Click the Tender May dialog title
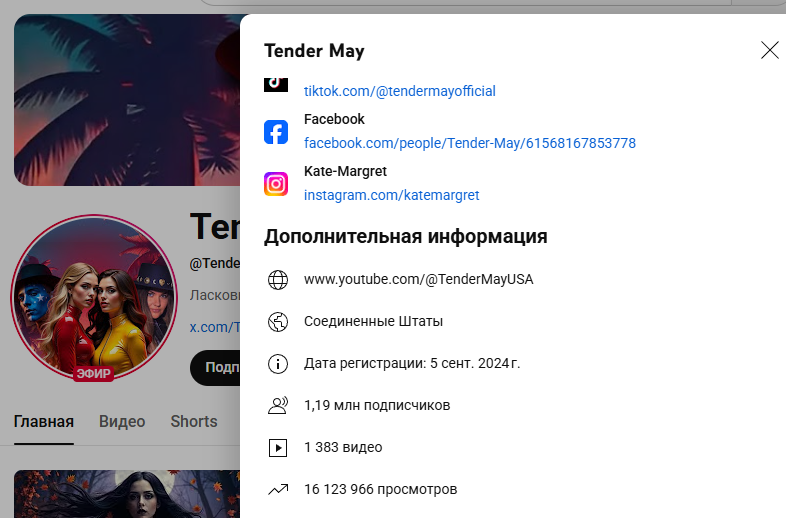Image resolution: width=786 pixels, height=518 pixels. (x=314, y=51)
